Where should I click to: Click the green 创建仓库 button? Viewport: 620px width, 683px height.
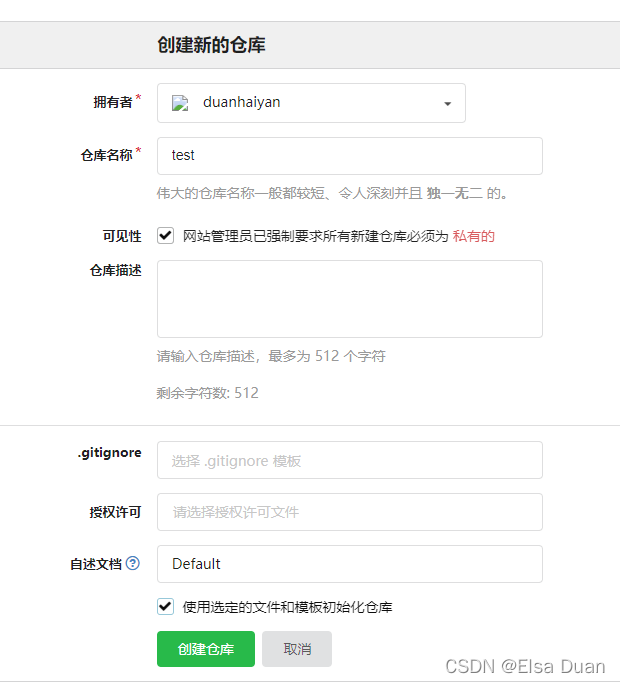pyautogui.click(x=206, y=649)
